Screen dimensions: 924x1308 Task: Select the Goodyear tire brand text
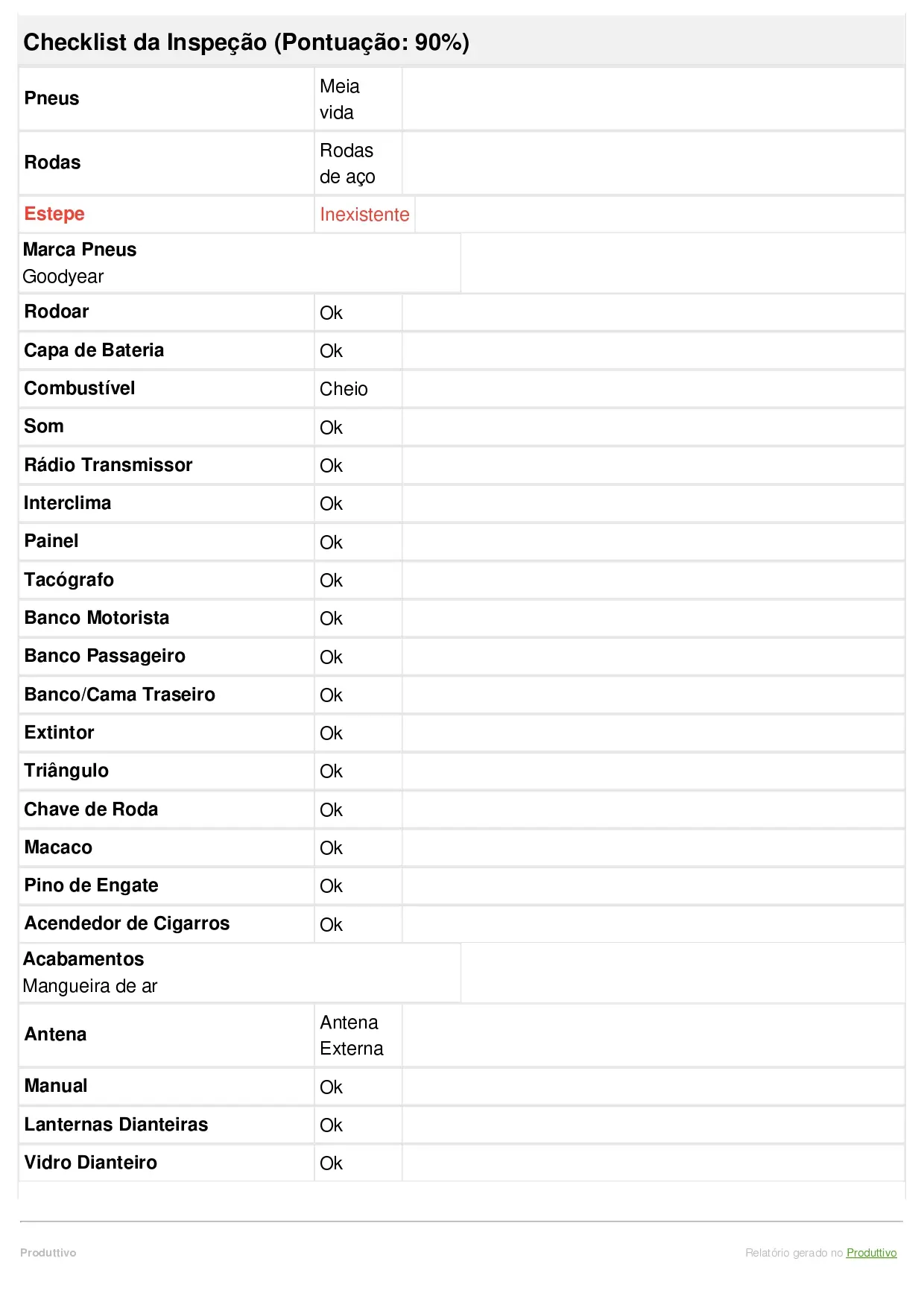point(63,277)
